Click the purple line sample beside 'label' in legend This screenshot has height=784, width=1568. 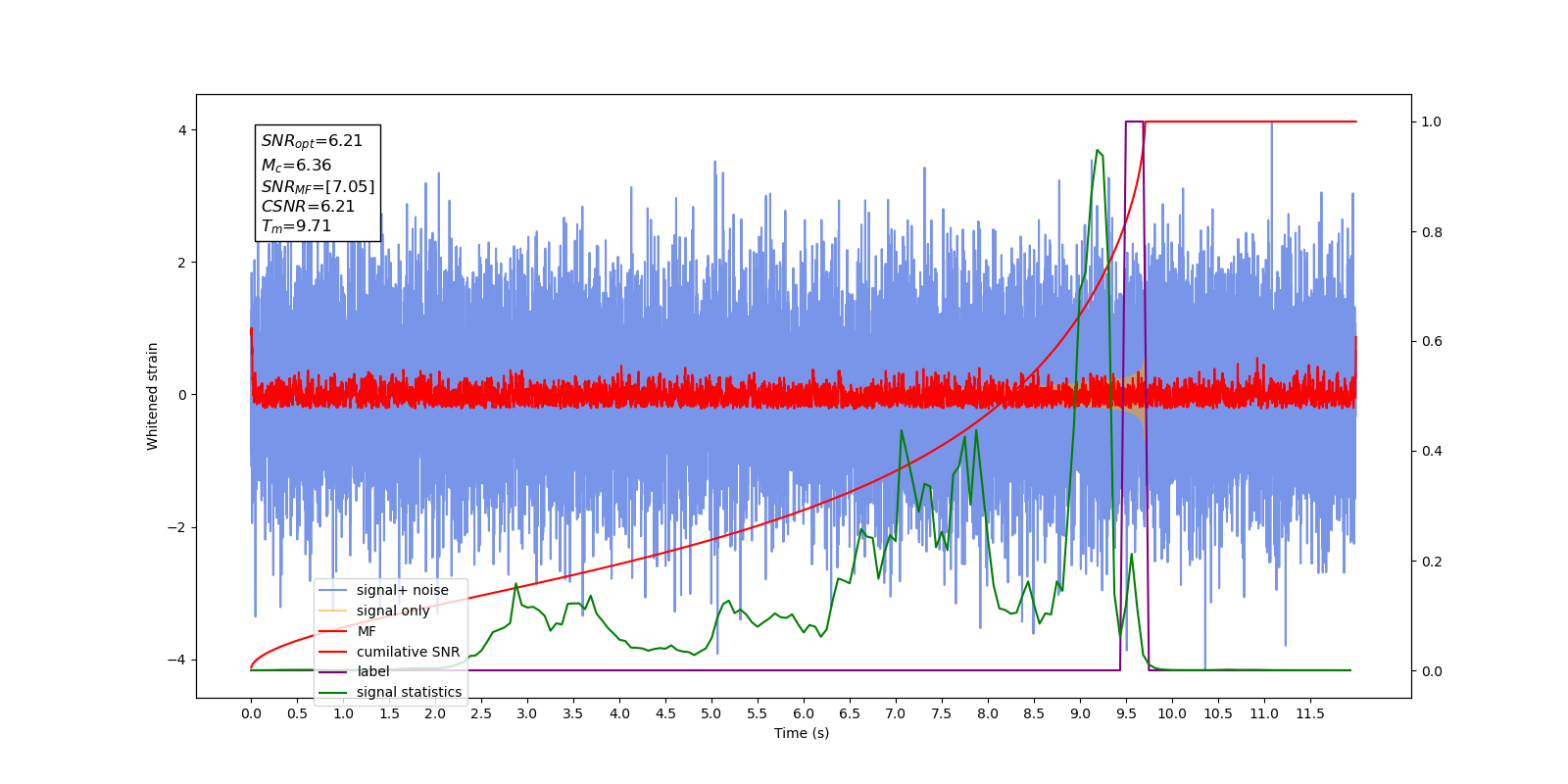334,671
